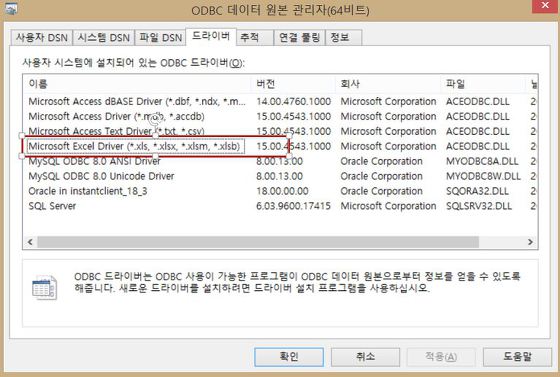Click the 드라이버 tab
Image resolution: width=560 pixels, height=377 pixels.
tap(211, 36)
